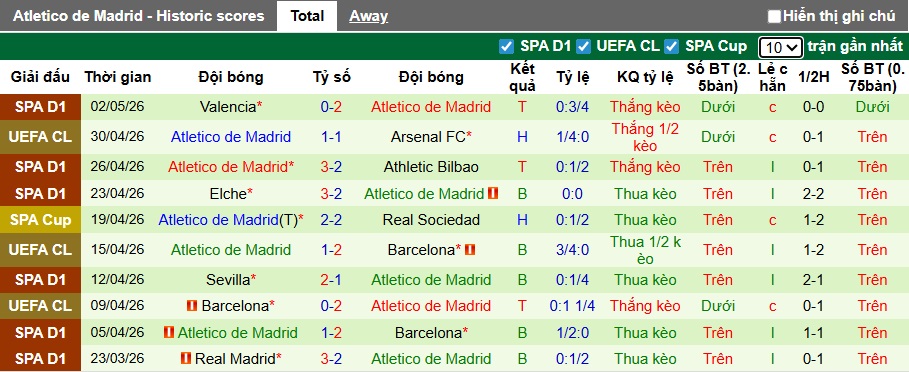Select the Total tab
The height and width of the screenshot is (372, 909).
tap(307, 16)
